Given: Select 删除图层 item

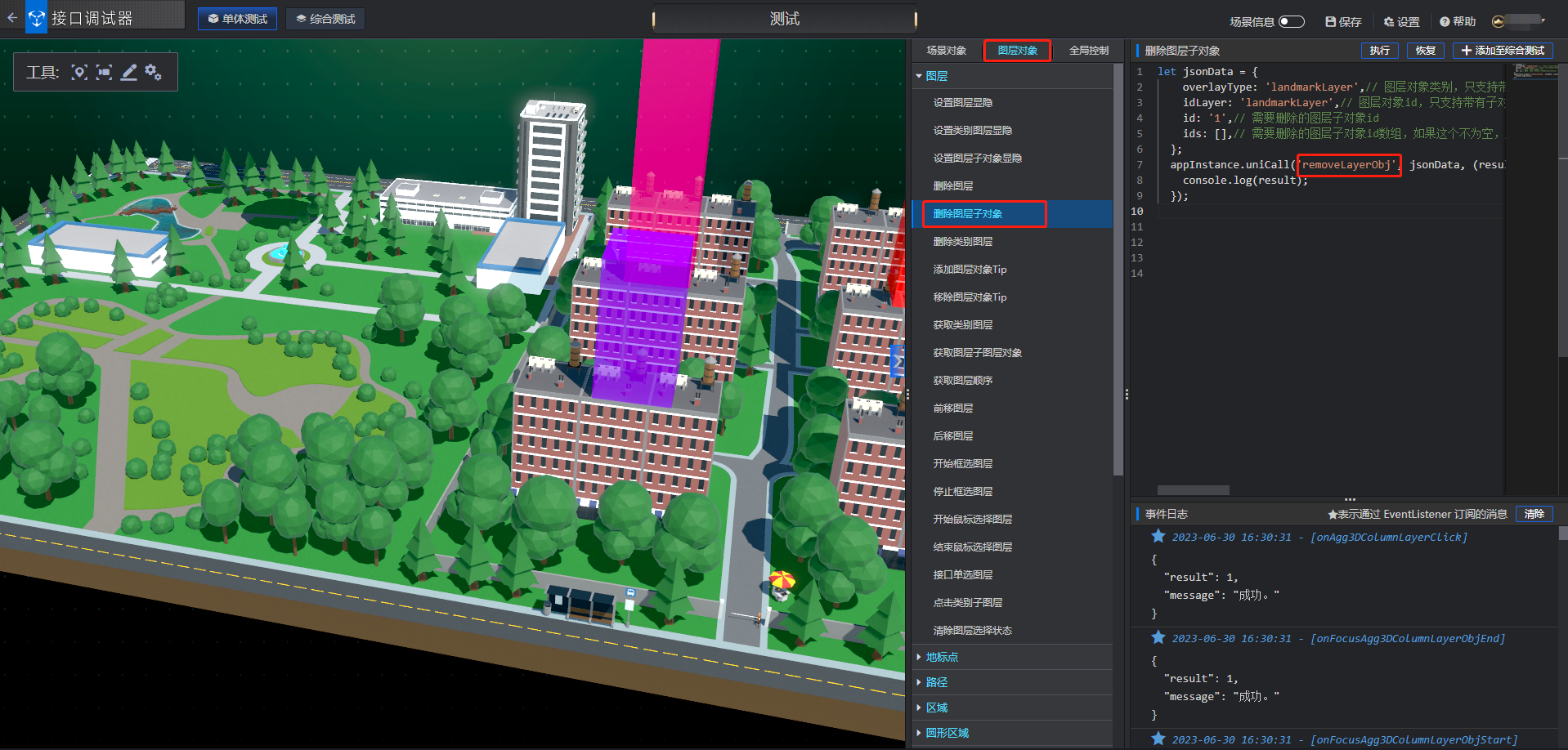Looking at the screenshot, I should pos(1012,186).
